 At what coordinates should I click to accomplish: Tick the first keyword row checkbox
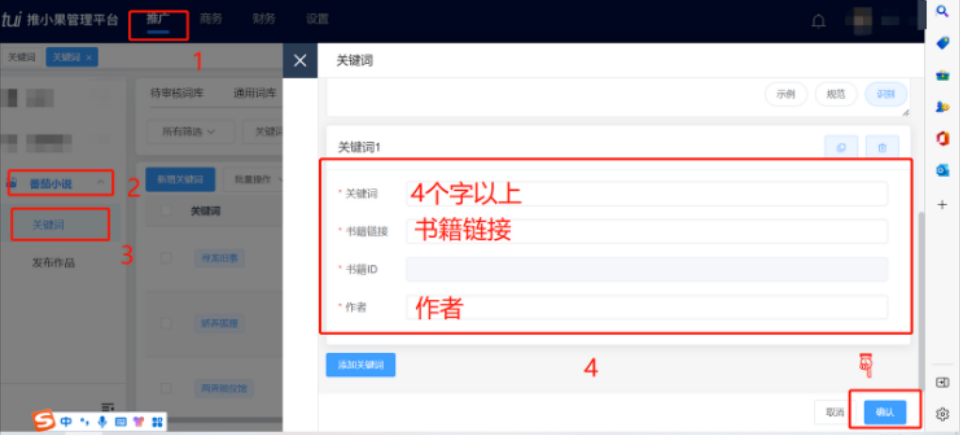click(x=166, y=258)
